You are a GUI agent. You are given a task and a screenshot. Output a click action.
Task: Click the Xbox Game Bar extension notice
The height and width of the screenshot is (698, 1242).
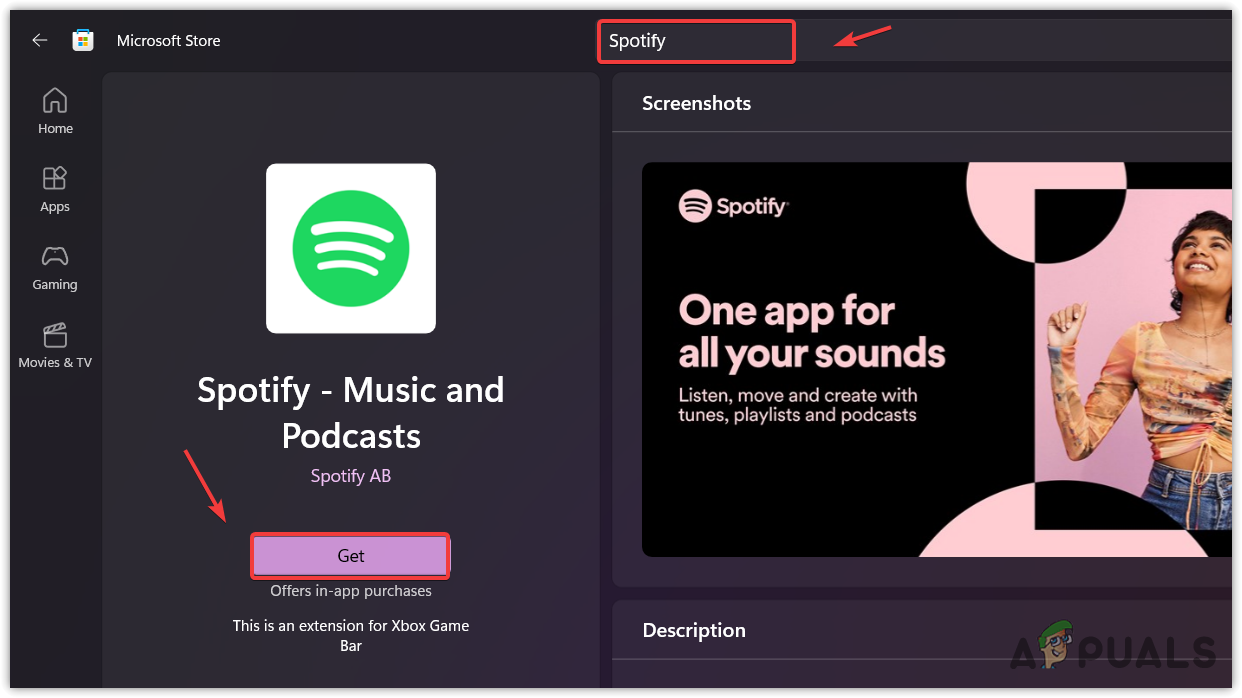(351, 636)
